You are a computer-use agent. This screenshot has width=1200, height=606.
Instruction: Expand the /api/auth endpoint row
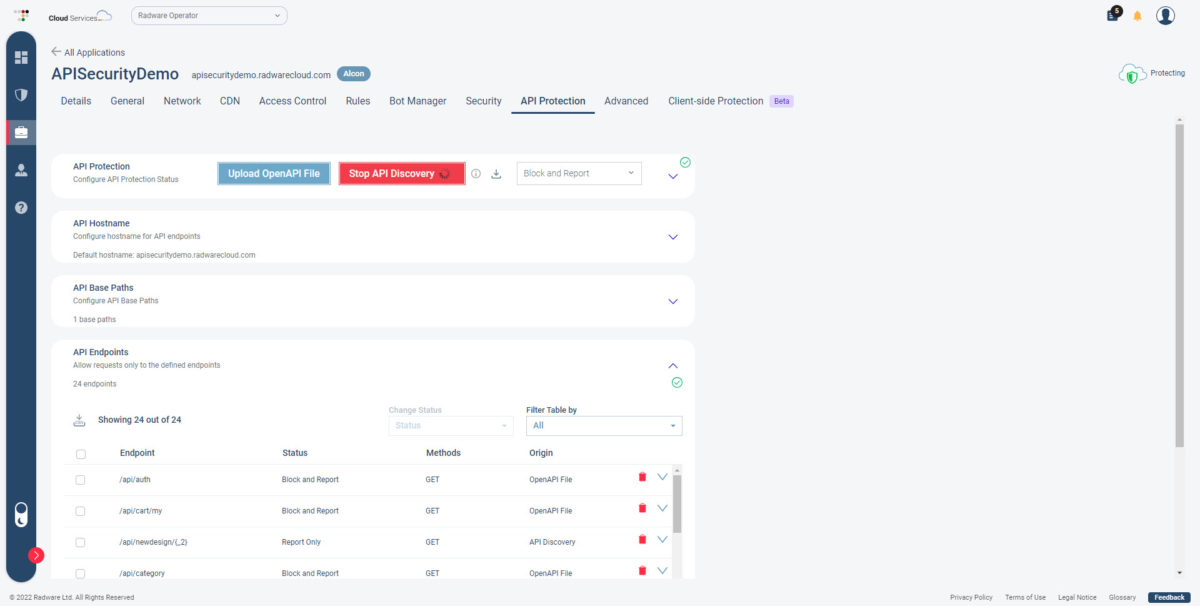[x=662, y=477]
